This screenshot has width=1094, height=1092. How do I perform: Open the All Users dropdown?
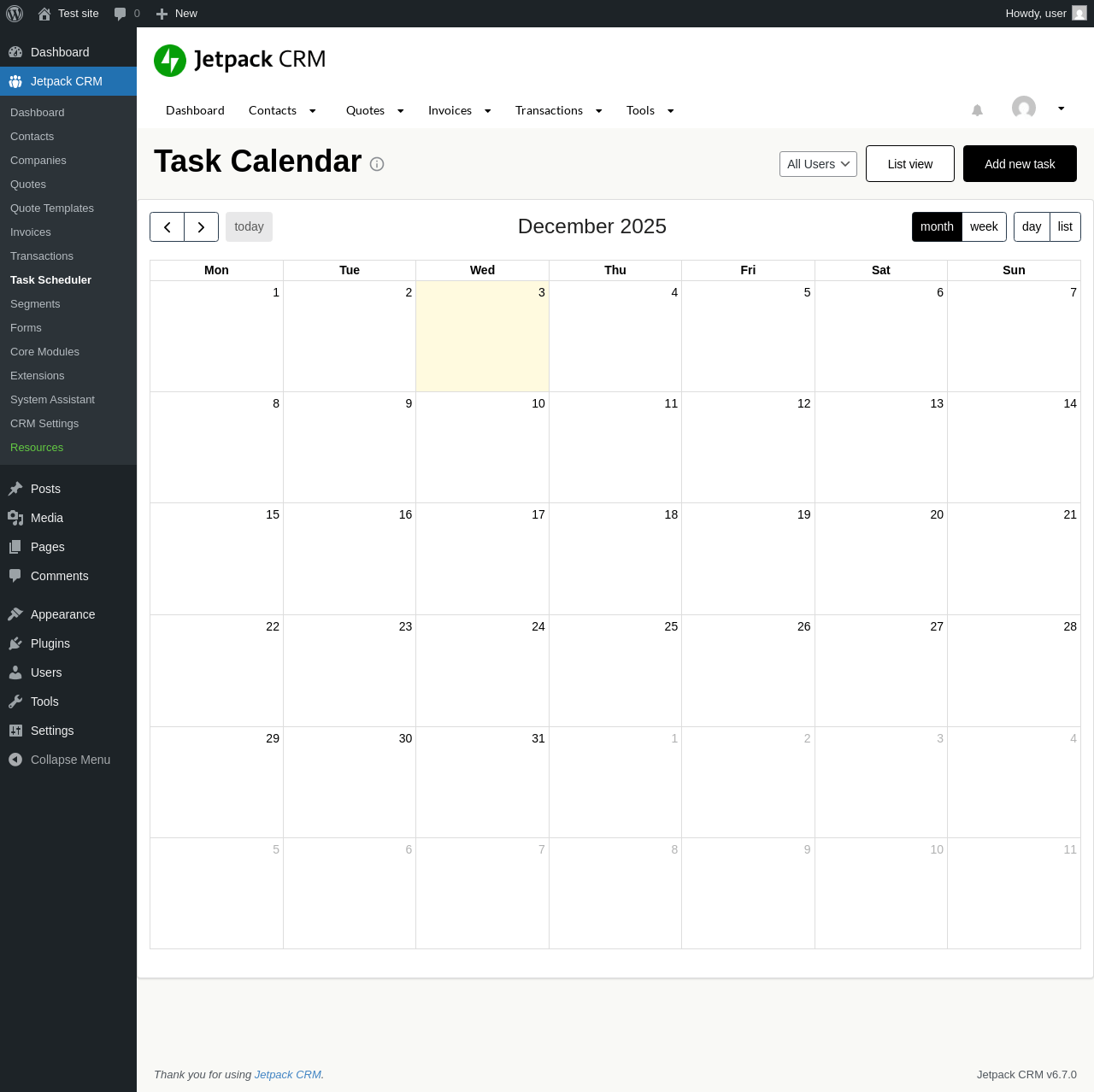(x=818, y=164)
